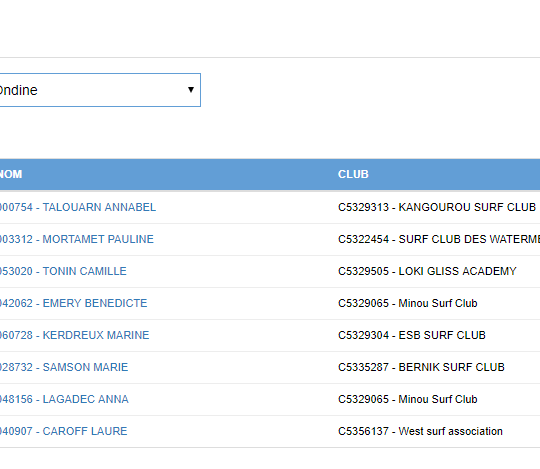This screenshot has height=469, width=540.
Task: Click the CLUB column header
Action: pyautogui.click(x=353, y=174)
